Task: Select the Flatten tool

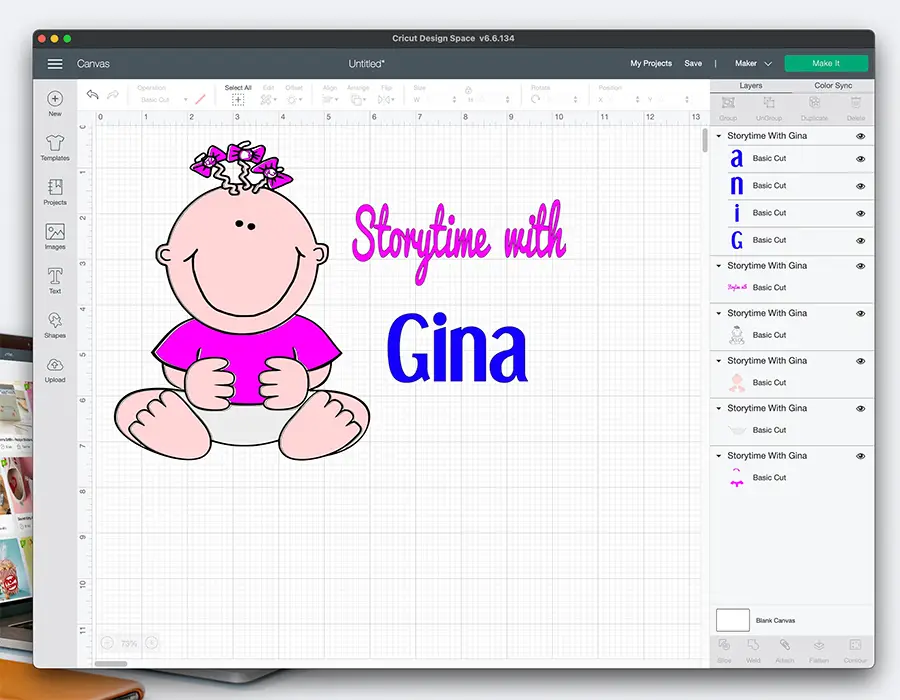Action: point(819,645)
